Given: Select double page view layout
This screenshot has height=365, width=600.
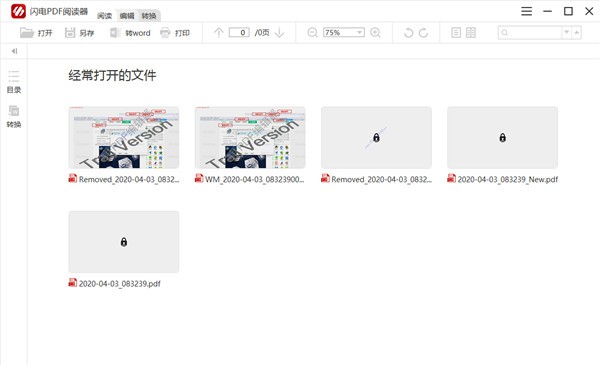Looking at the screenshot, I should 471,33.
